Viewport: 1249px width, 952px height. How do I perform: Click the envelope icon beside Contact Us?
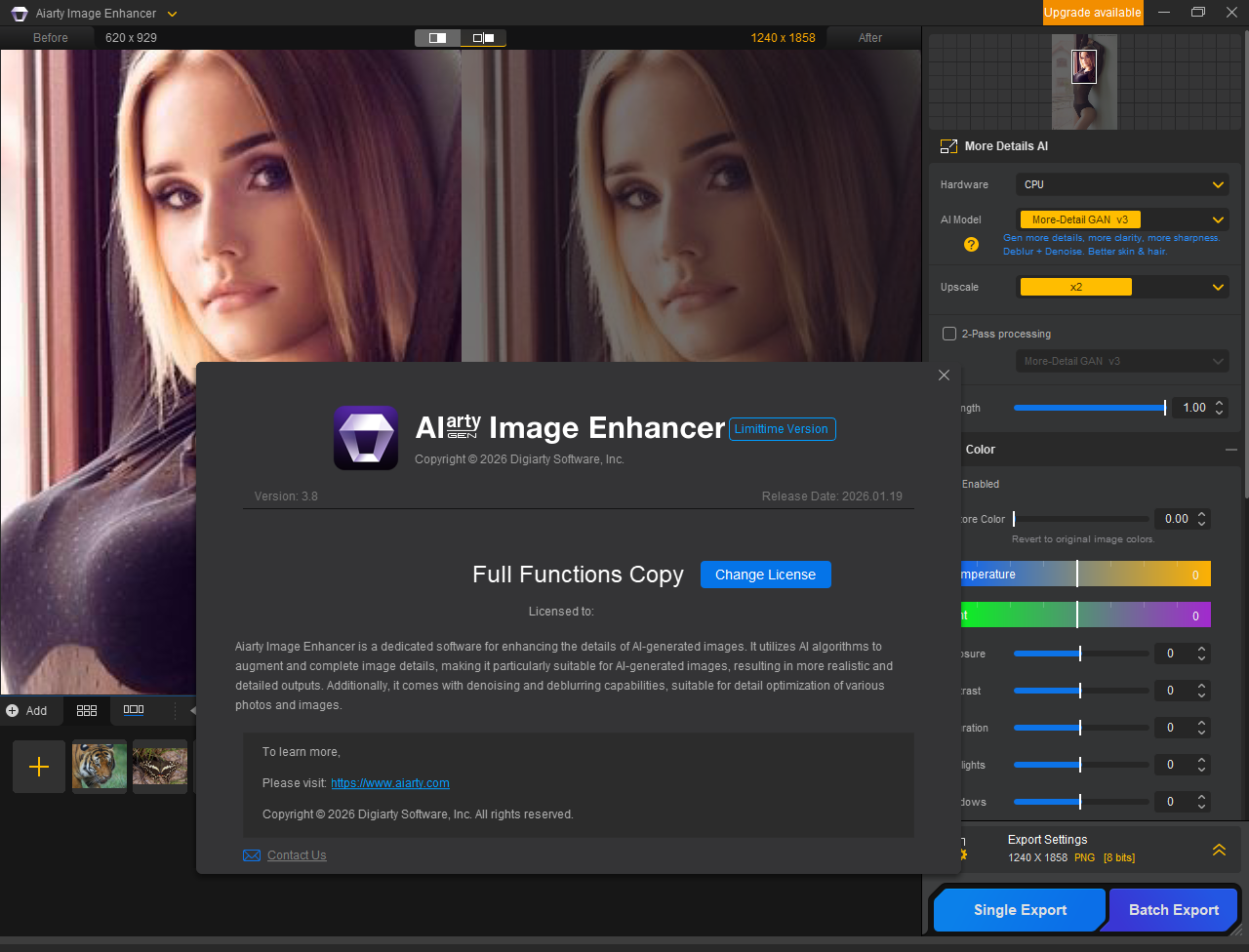[x=252, y=855]
